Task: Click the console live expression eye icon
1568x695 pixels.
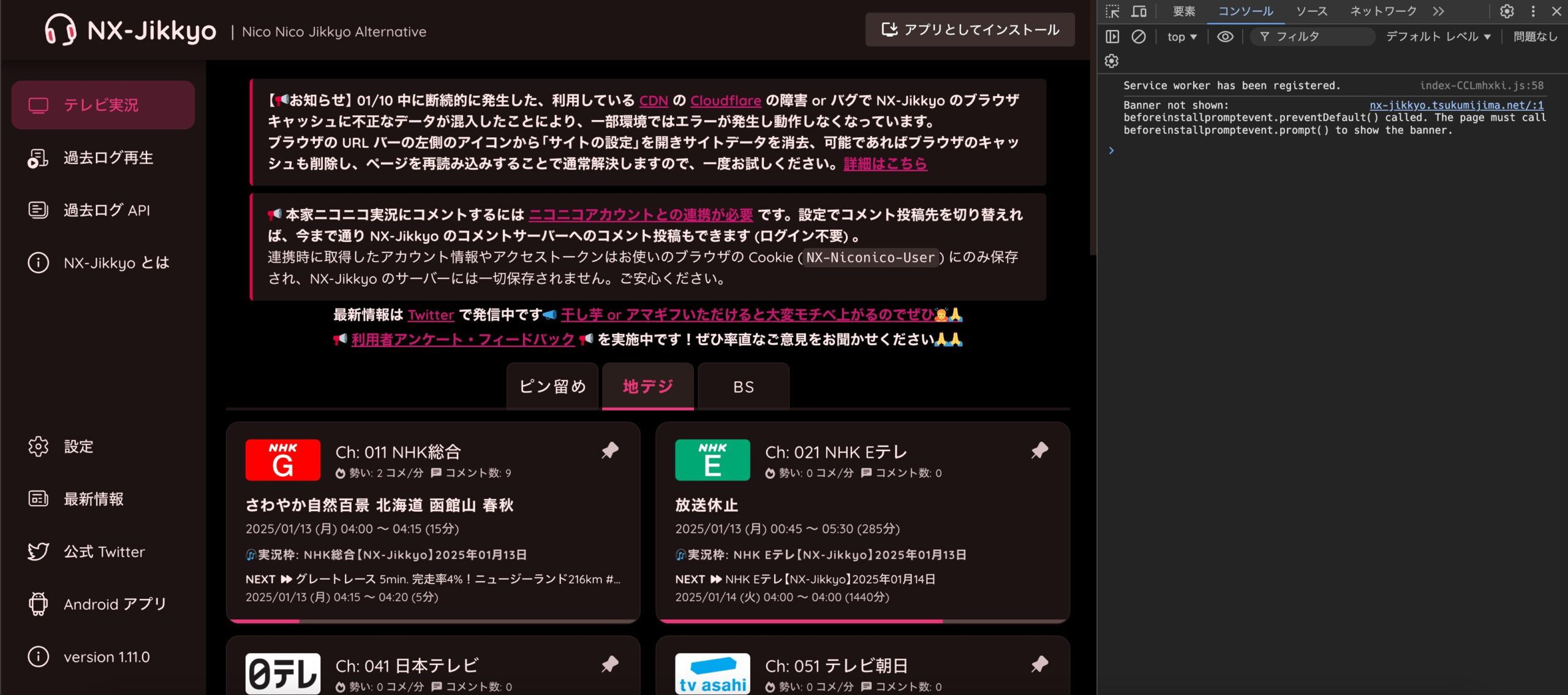Action: [x=1225, y=37]
